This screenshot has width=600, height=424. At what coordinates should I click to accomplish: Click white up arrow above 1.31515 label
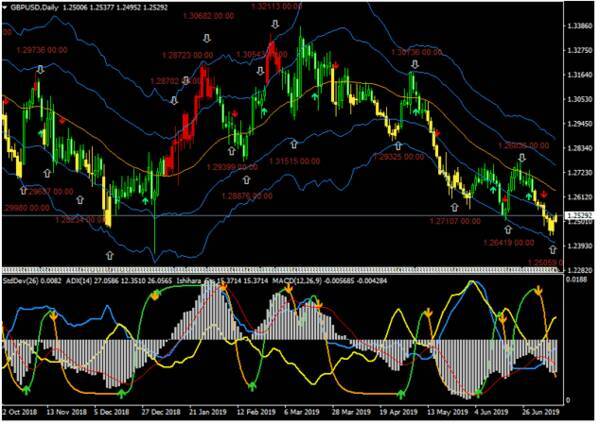[293, 144]
